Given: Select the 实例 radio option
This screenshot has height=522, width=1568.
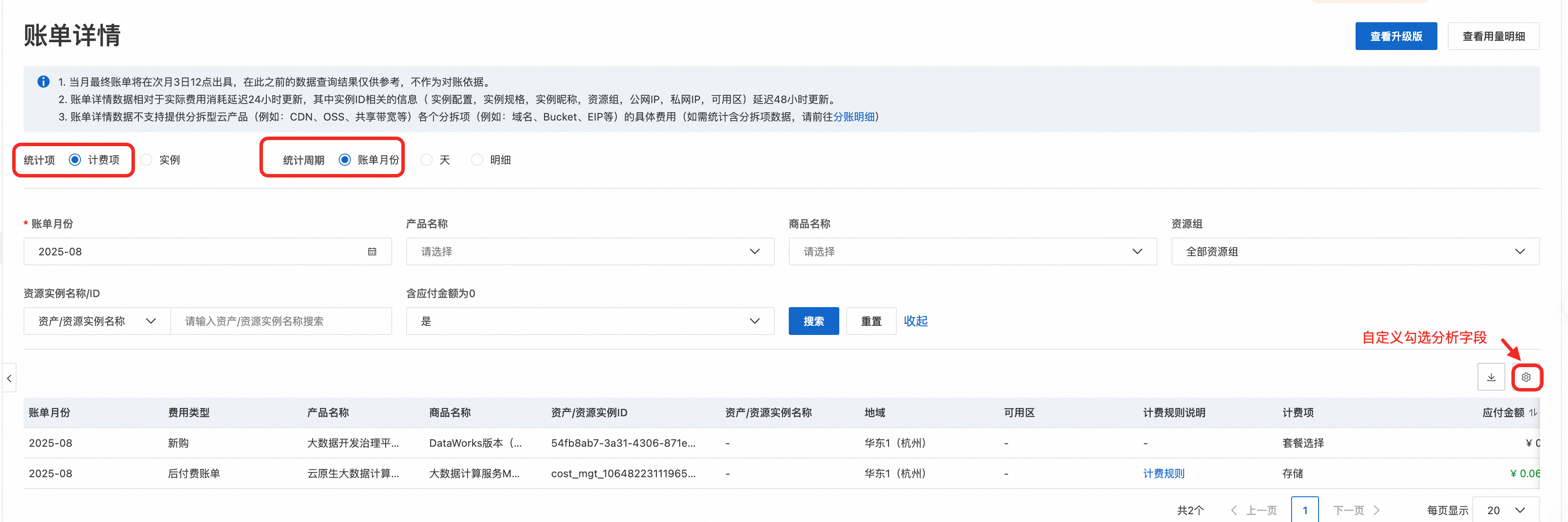Looking at the screenshot, I should 147,160.
